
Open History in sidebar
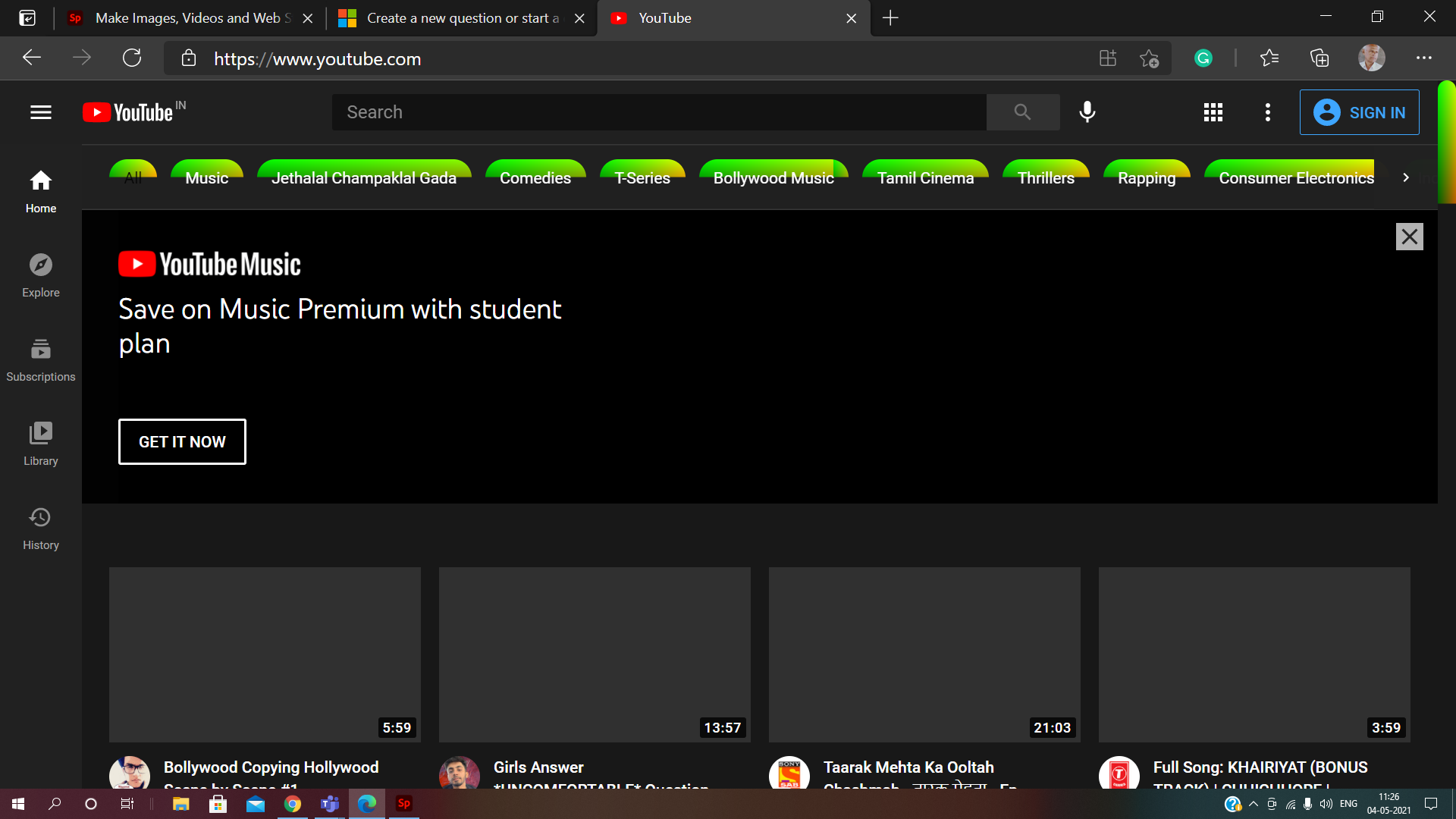coord(41,528)
